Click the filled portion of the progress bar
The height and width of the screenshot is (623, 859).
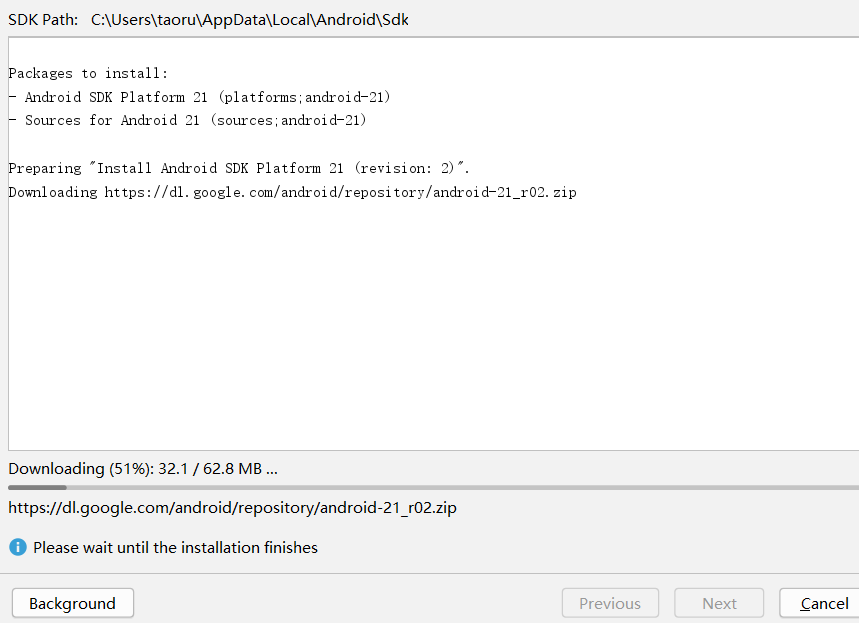(37, 487)
